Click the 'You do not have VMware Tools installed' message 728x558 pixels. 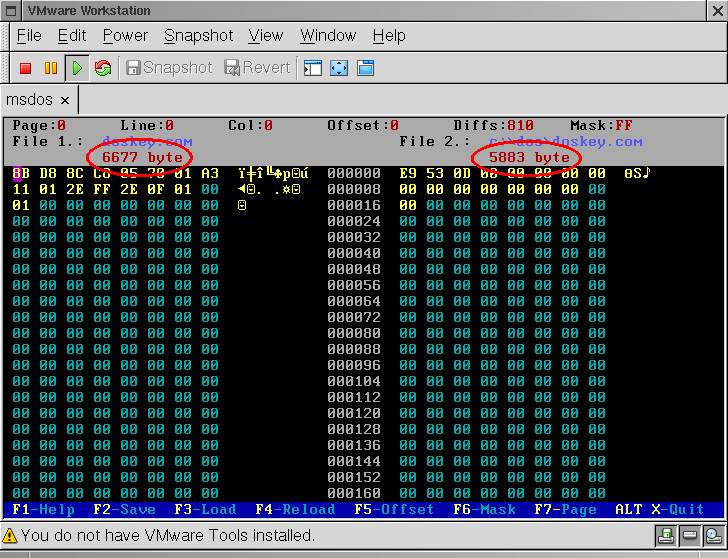pyautogui.click(x=168, y=536)
